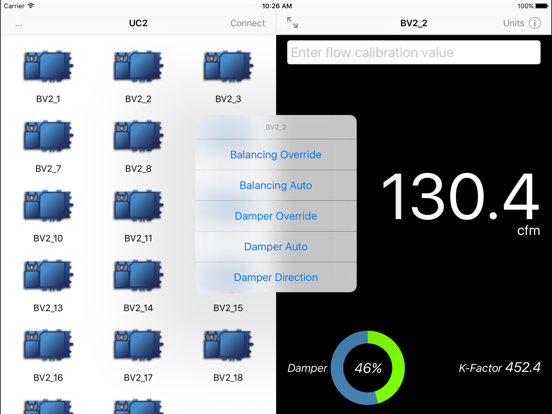This screenshot has width=552, height=414.
Task: Open the Units option
Action: pos(514,23)
